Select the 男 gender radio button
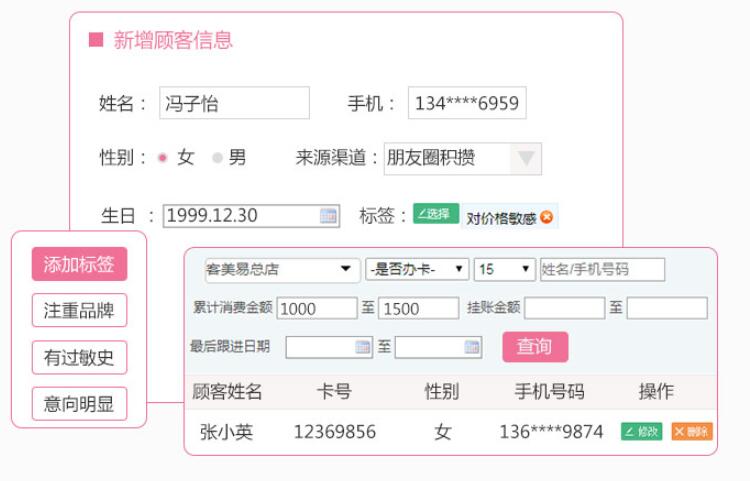The height and width of the screenshot is (481, 750). coord(217,158)
